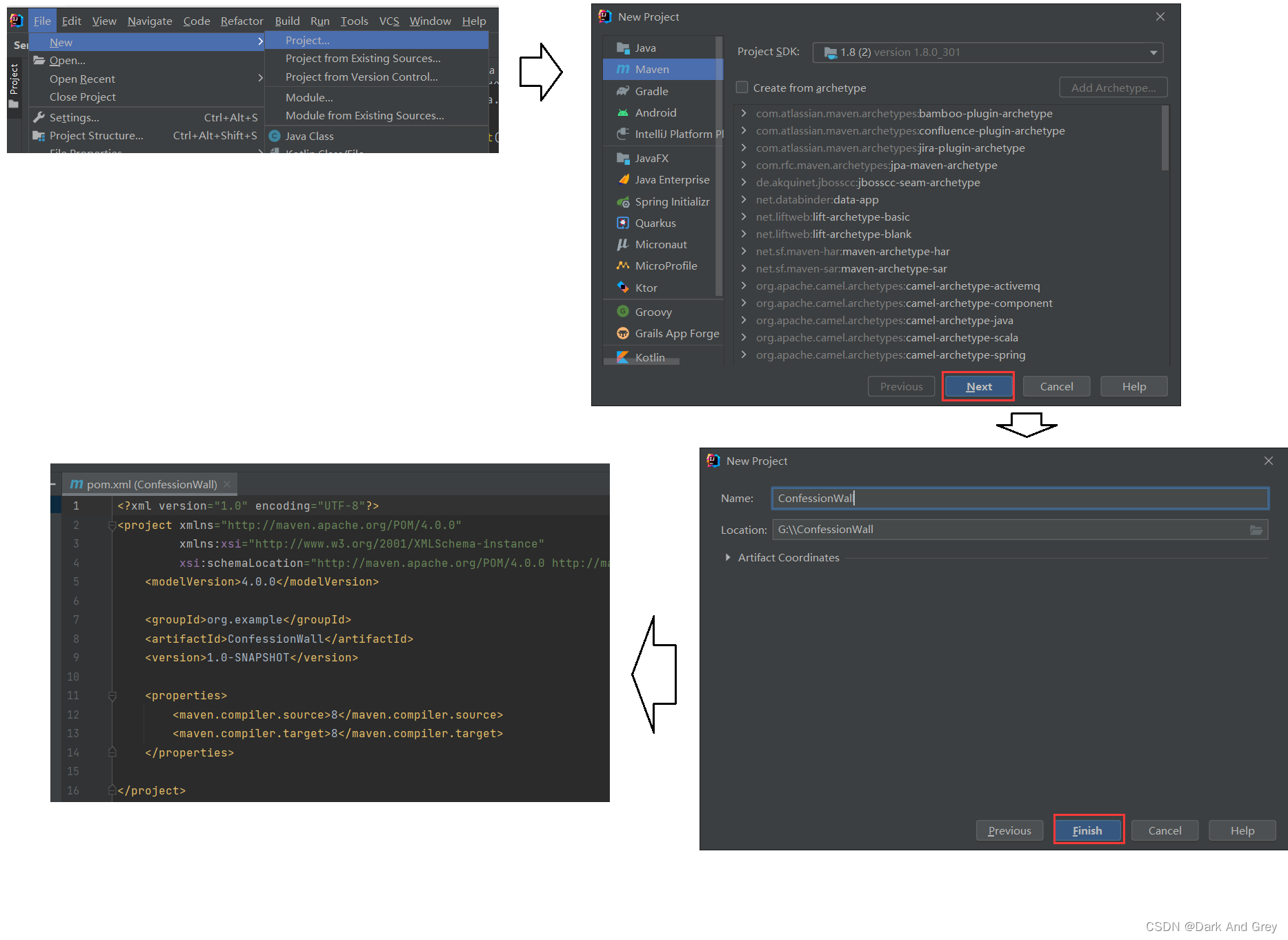
Task: Click the artifactId line in pom.xml
Action: [279, 639]
